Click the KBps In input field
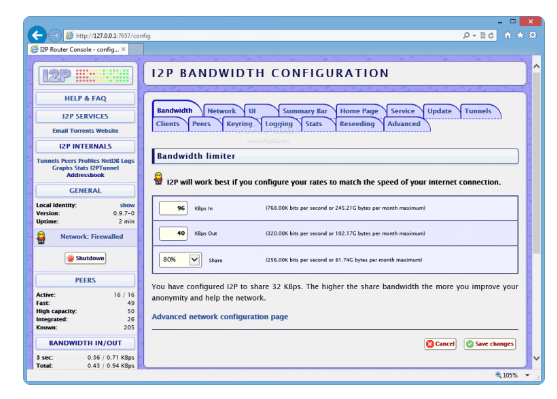 173,208
